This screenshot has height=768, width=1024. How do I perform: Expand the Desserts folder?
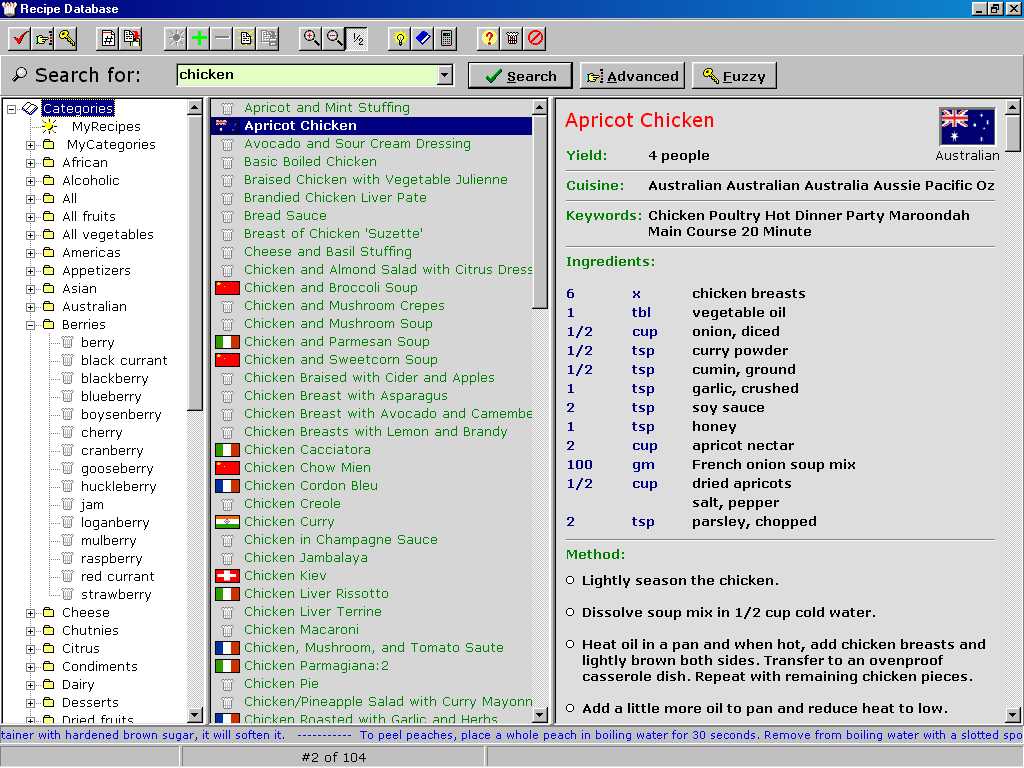[31, 702]
